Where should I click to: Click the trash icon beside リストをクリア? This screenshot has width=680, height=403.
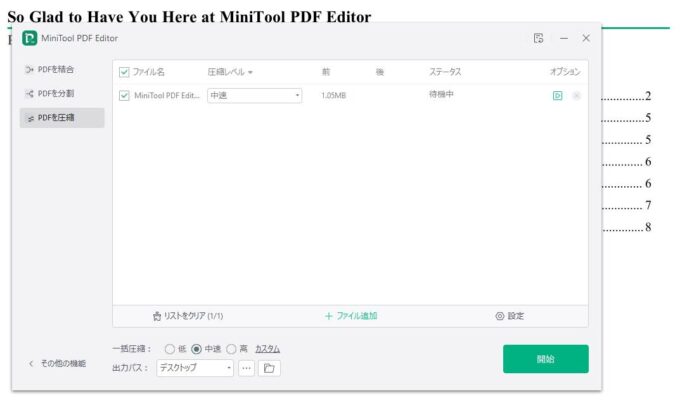157,316
